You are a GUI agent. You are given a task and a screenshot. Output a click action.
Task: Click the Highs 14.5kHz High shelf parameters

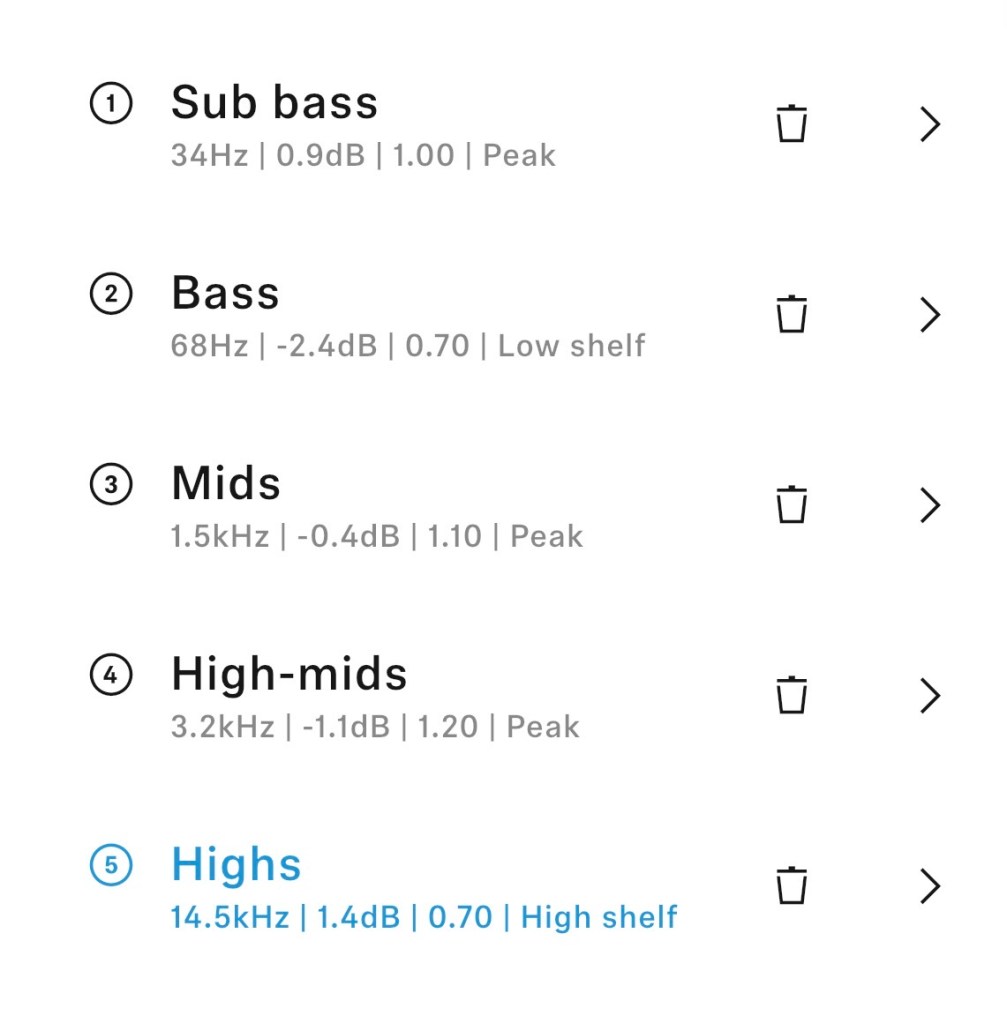click(x=424, y=917)
